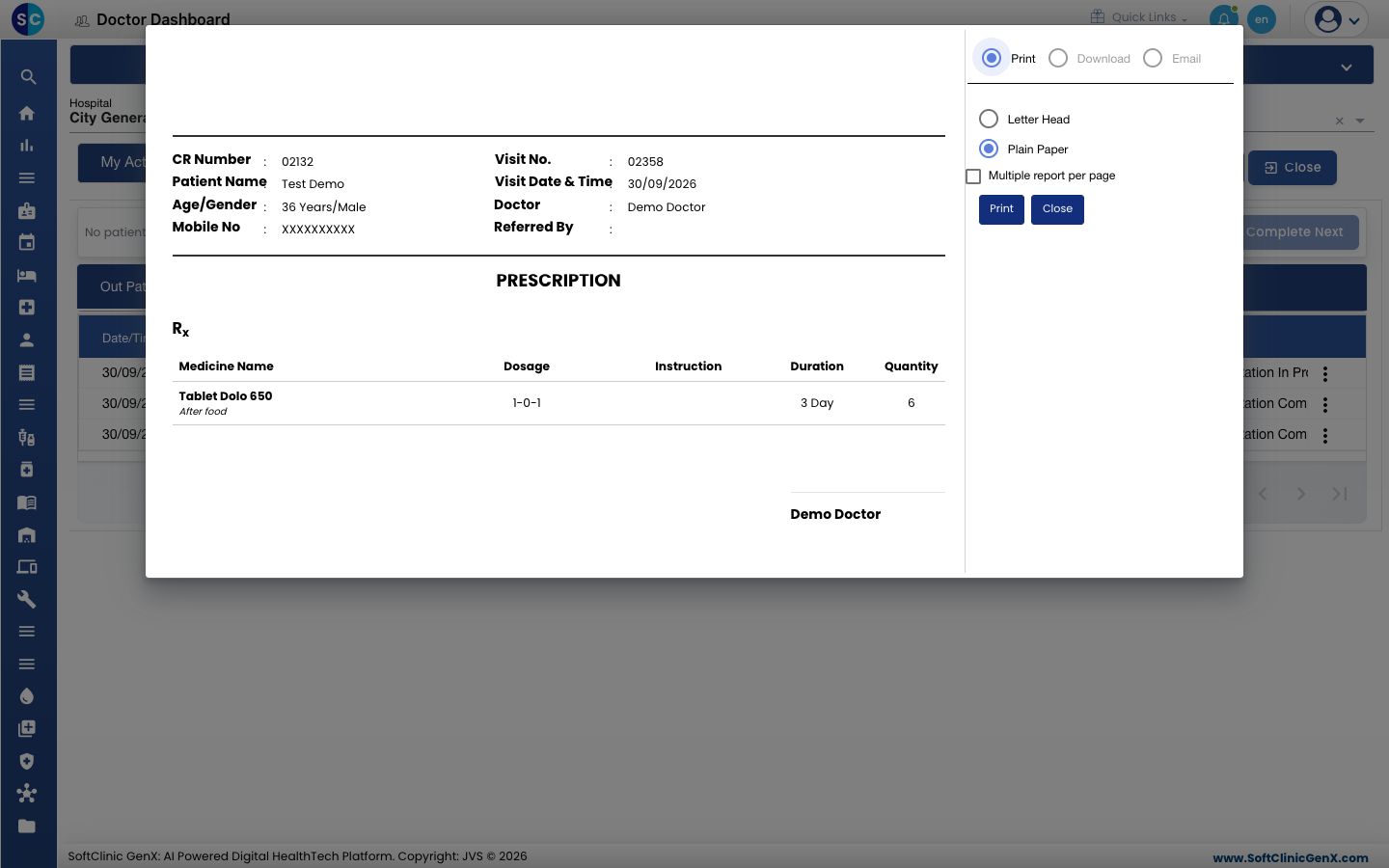Select the Email radio option
The width and height of the screenshot is (1389, 868).
(x=1153, y=58)
